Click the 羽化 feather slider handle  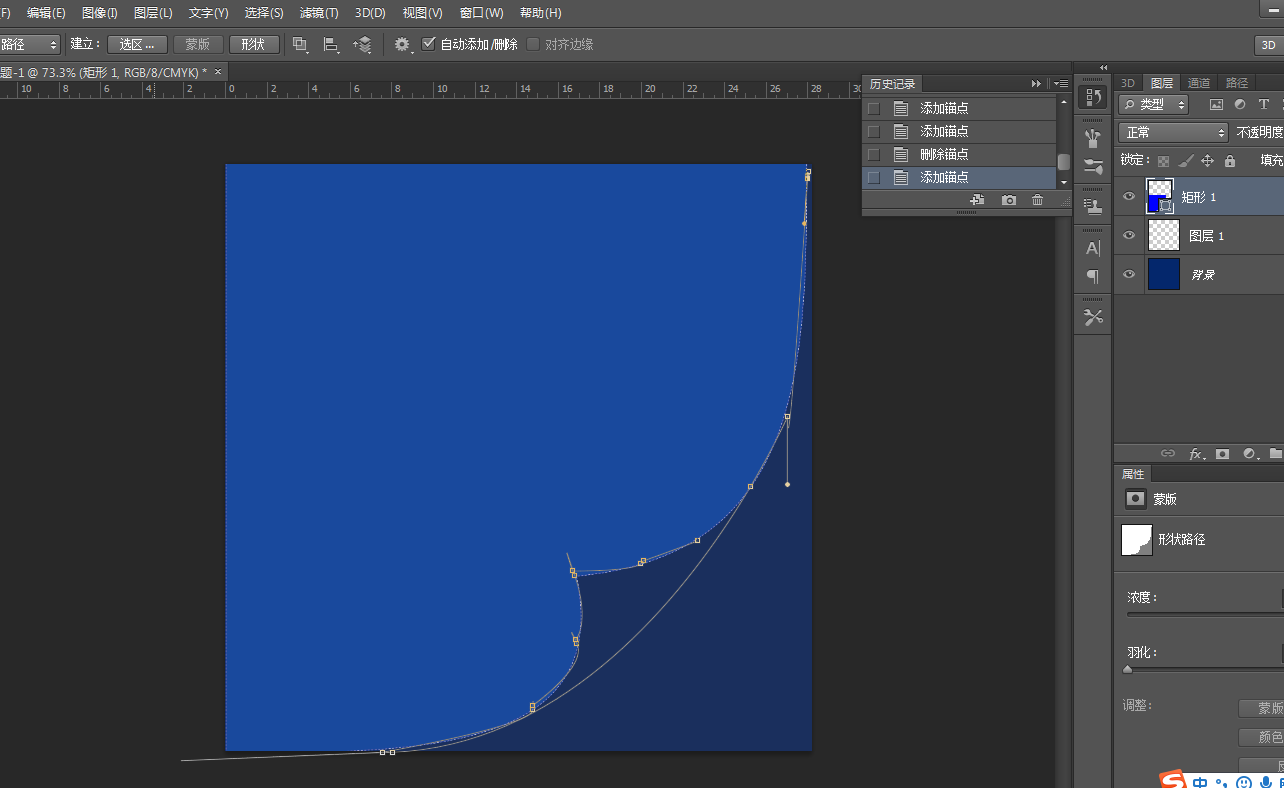point(1128,670)
